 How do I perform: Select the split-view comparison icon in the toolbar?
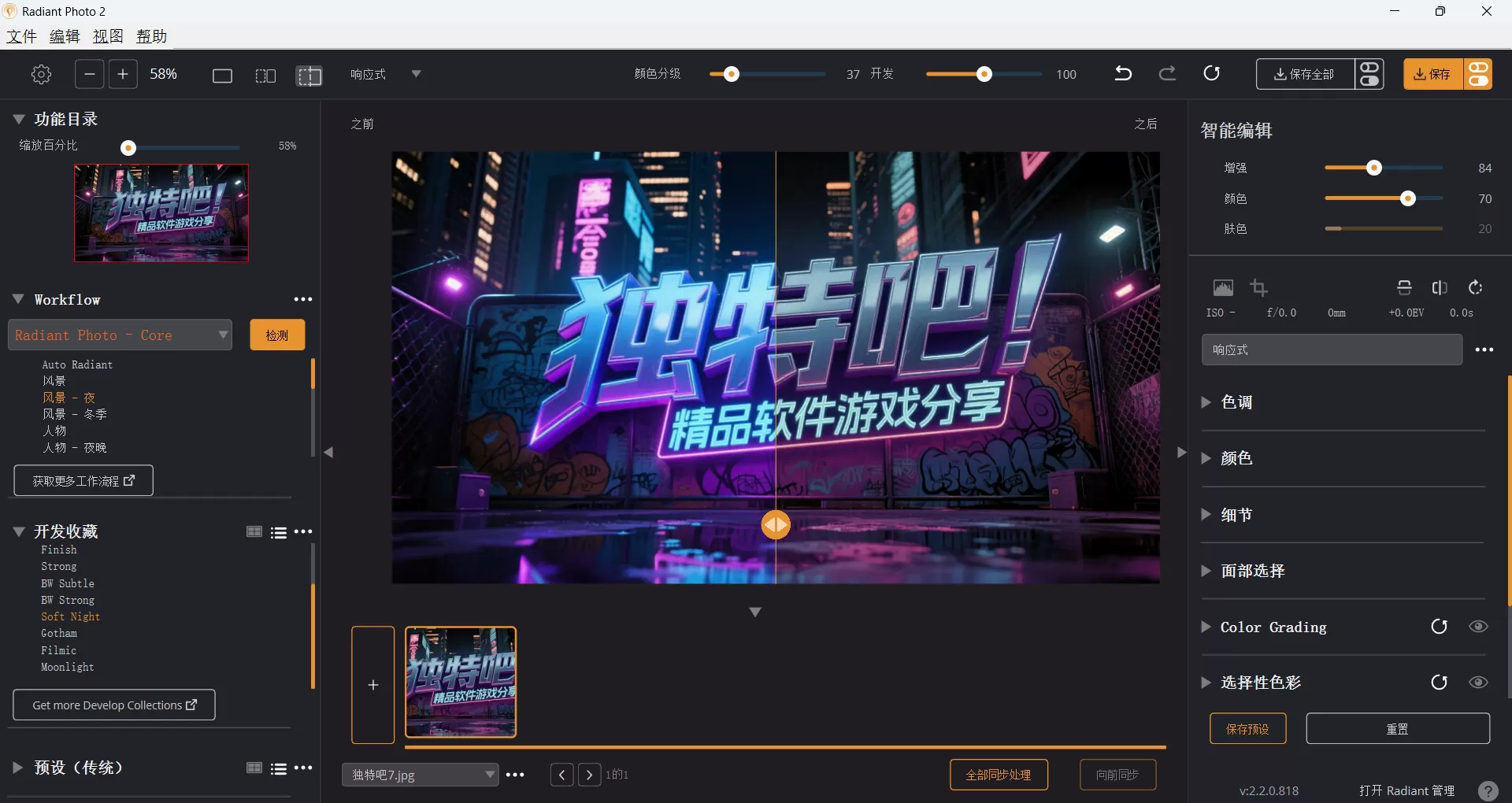click(x=309, y=76)
